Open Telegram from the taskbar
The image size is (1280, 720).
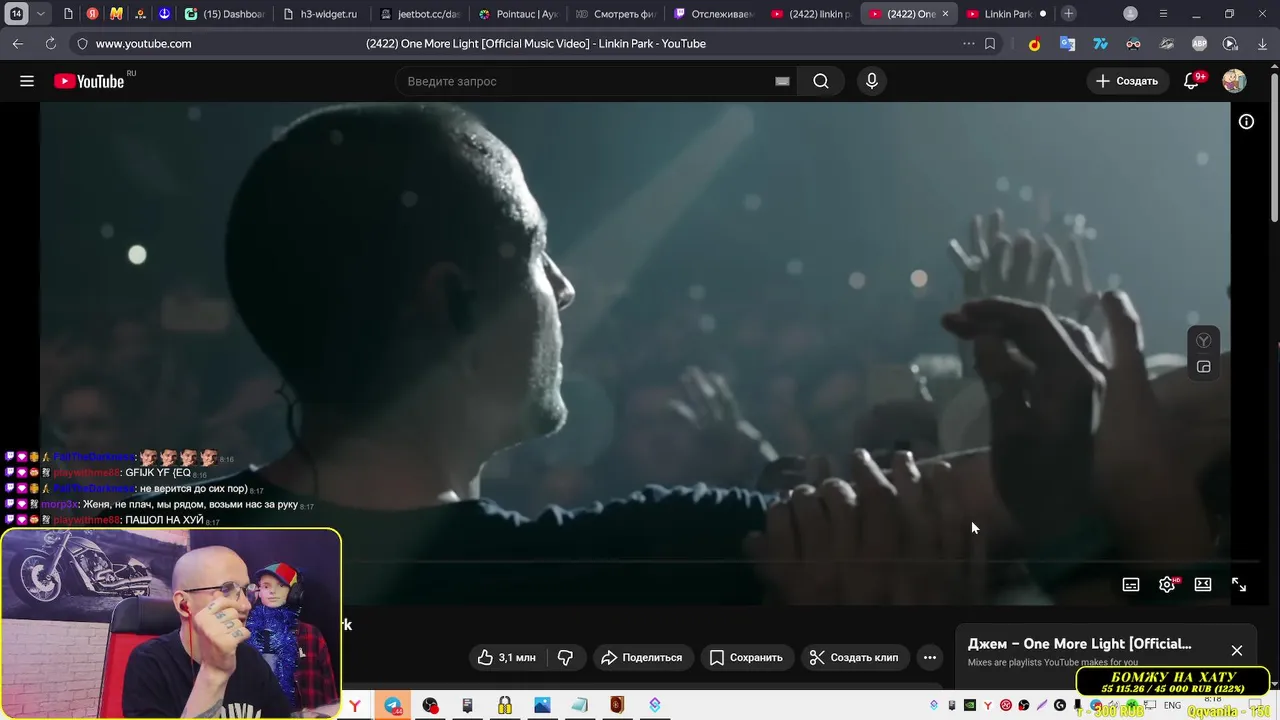[394, 706]
